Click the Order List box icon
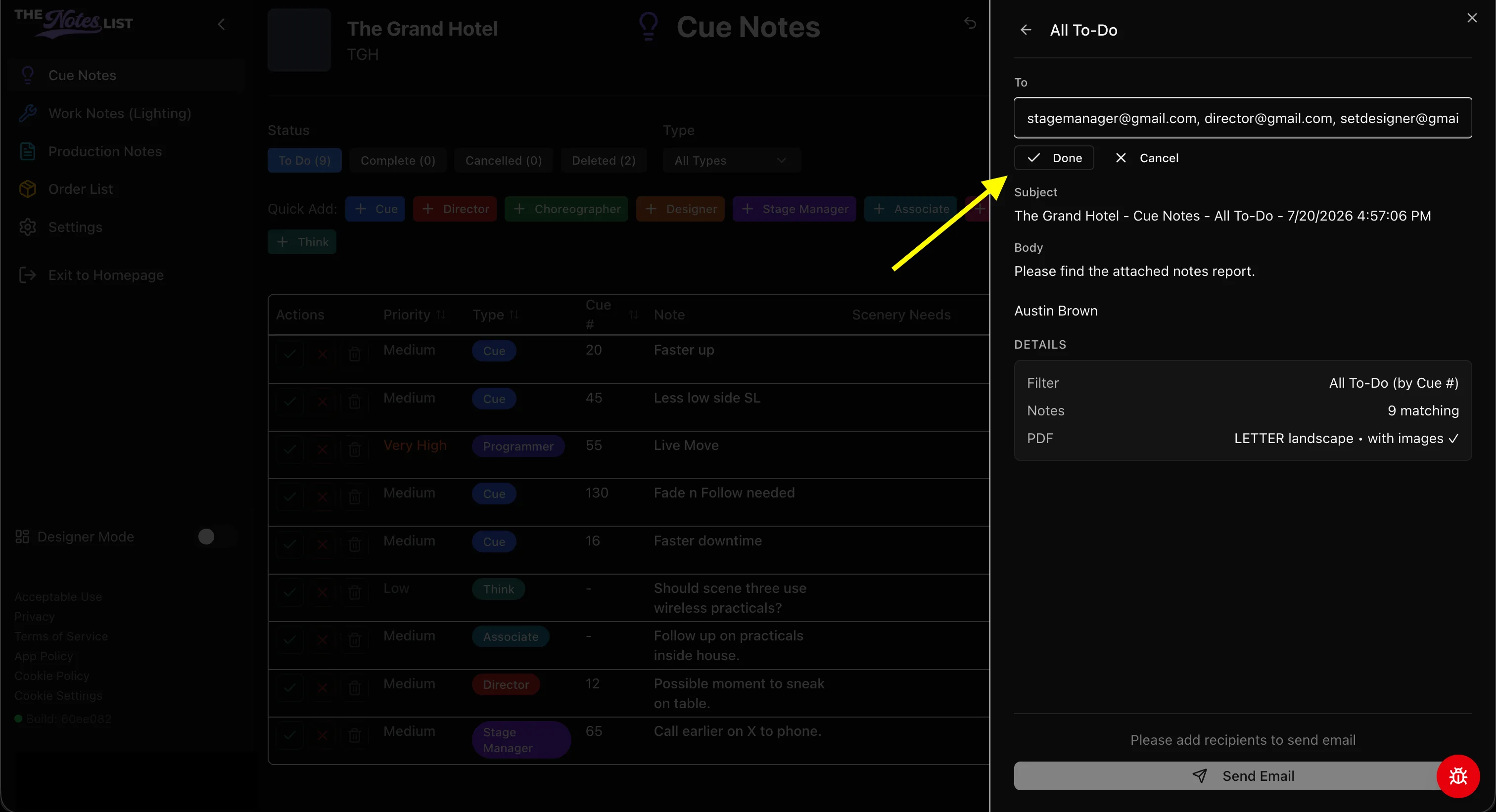The width and height of the screenshot is (1496, 812). (27, 188)
